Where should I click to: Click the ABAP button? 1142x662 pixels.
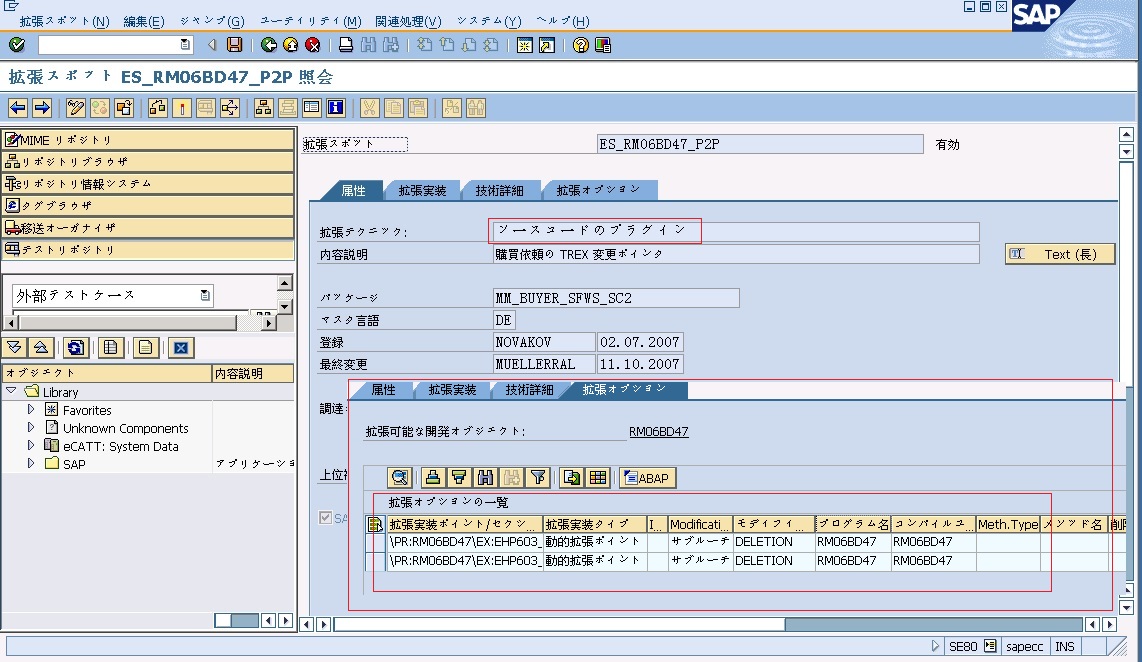coord(647,478)
